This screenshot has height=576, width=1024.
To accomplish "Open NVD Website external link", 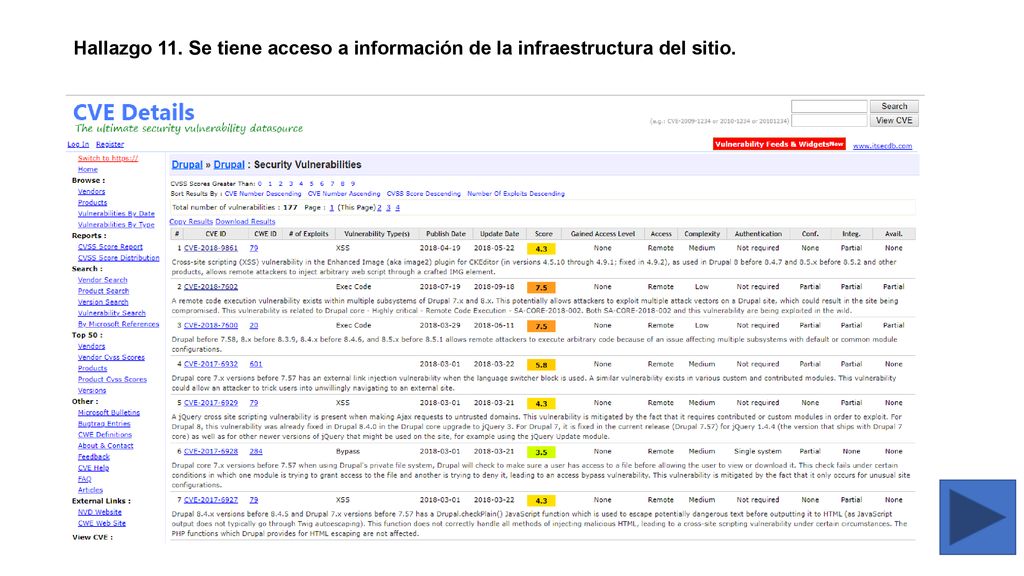I will (99, 513).
